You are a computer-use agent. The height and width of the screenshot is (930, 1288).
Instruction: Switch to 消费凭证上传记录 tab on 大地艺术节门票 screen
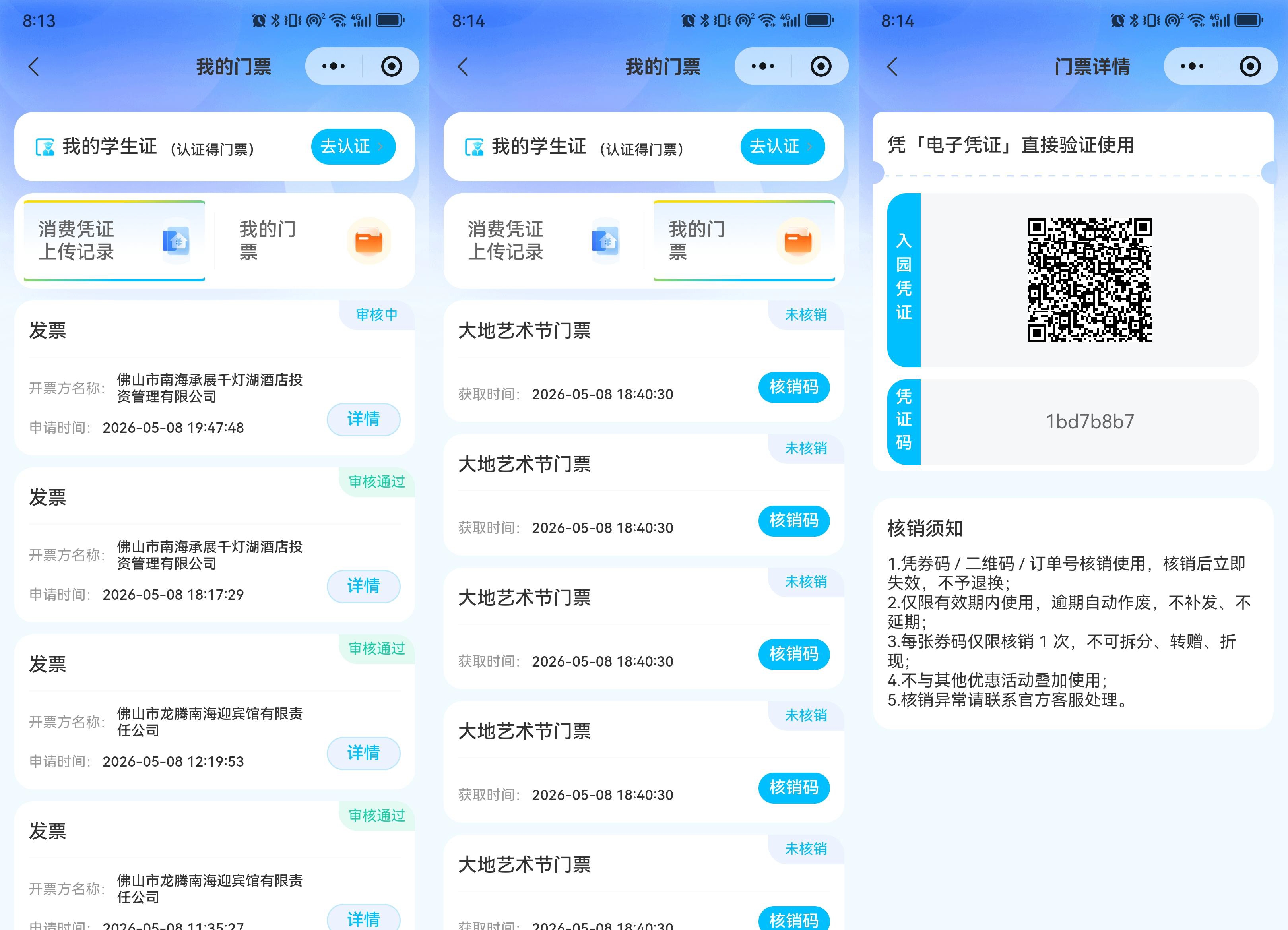543,241
